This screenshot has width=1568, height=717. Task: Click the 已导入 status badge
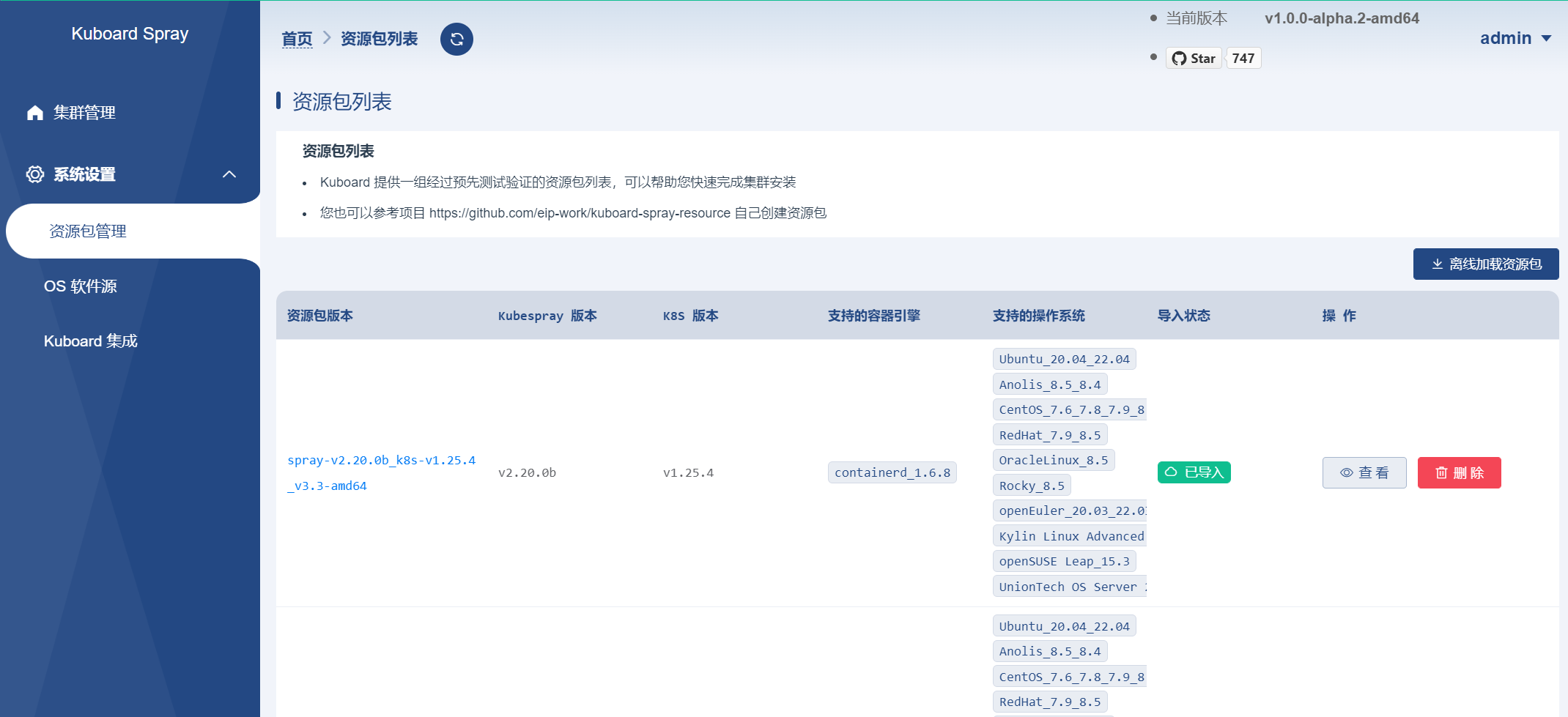(1194, 472)
